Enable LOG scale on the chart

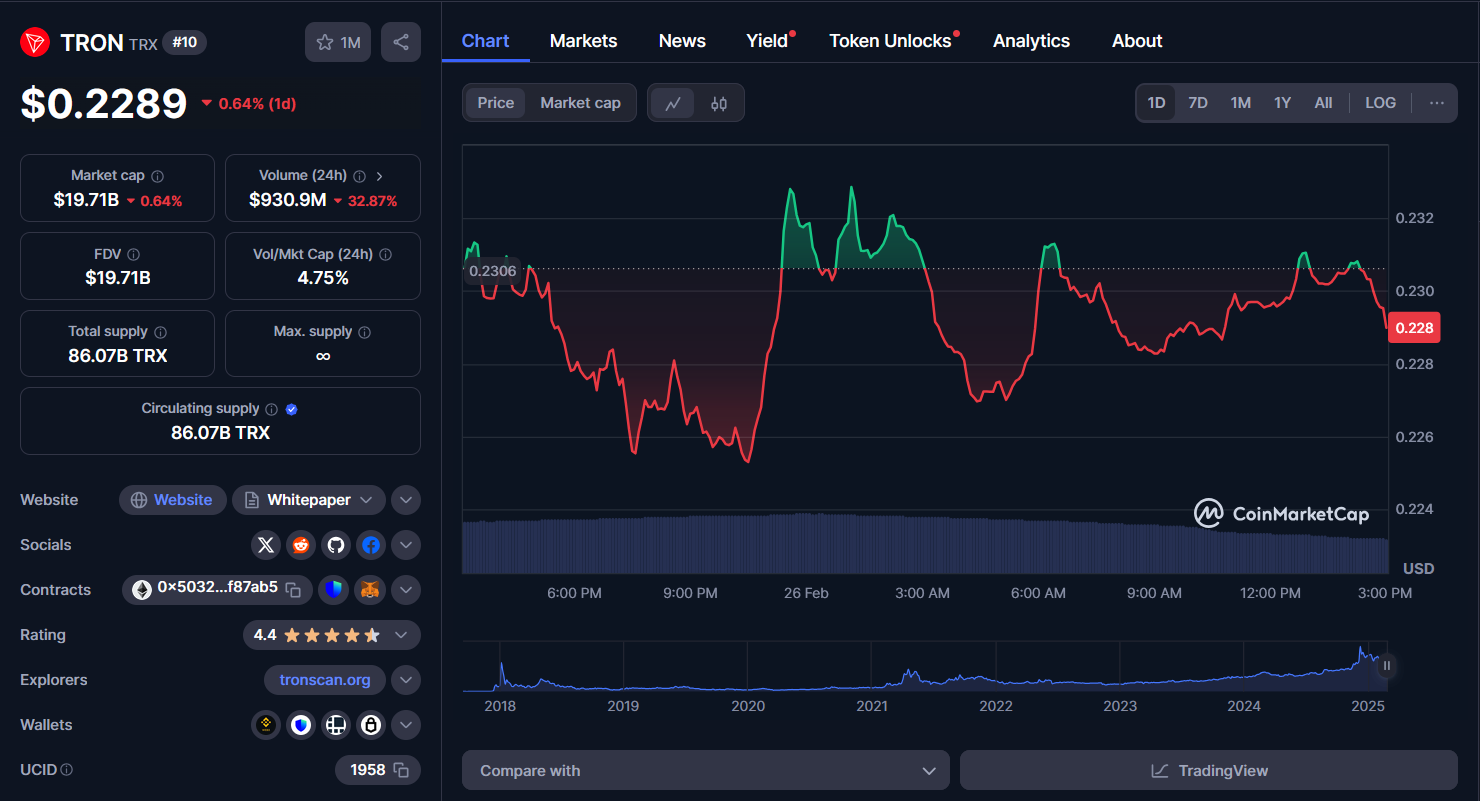pyautogui.click(x=1380, y=102)
